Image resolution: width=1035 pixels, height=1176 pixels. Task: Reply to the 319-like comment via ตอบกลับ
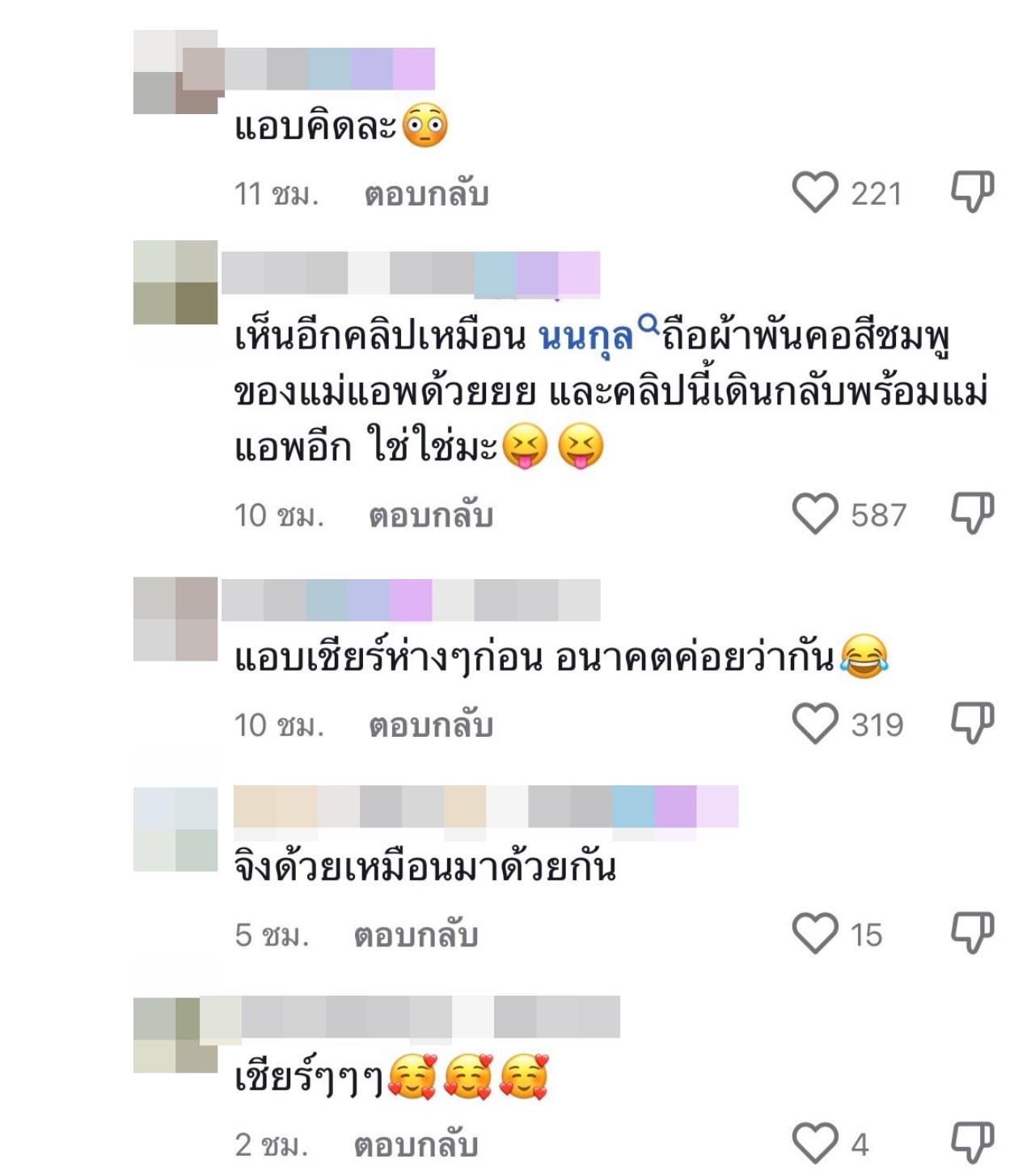pos(431,725)
